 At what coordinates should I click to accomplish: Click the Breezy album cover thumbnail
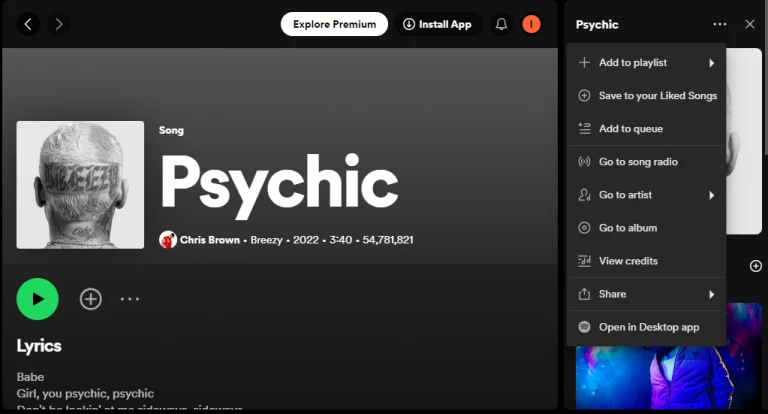coord(80,185)
